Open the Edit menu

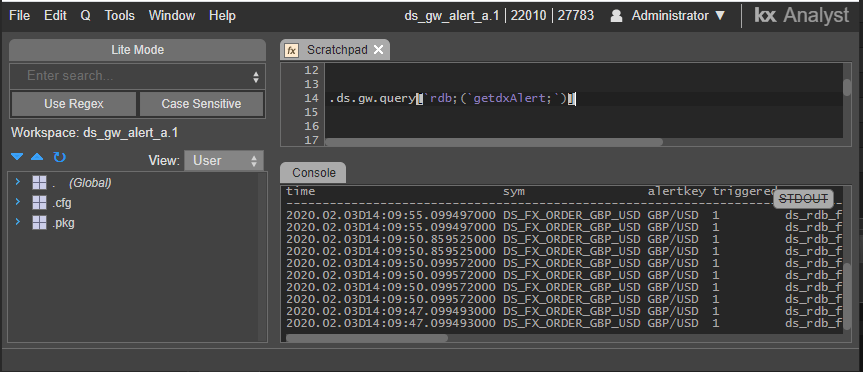pyautogui.click(x=55, y=16)
